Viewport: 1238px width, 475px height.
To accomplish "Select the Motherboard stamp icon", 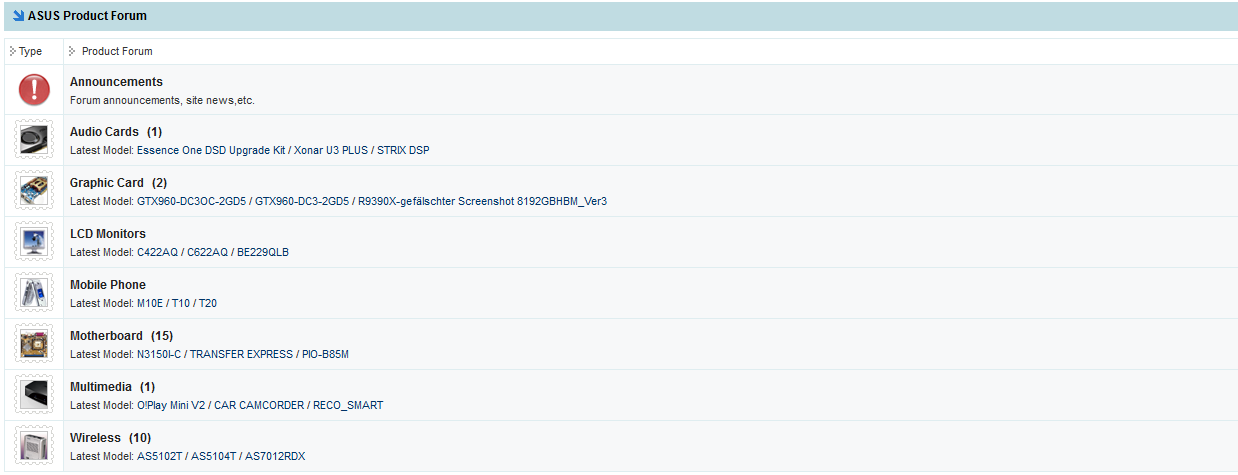I will pyautogui.click(x=34, y=344).
